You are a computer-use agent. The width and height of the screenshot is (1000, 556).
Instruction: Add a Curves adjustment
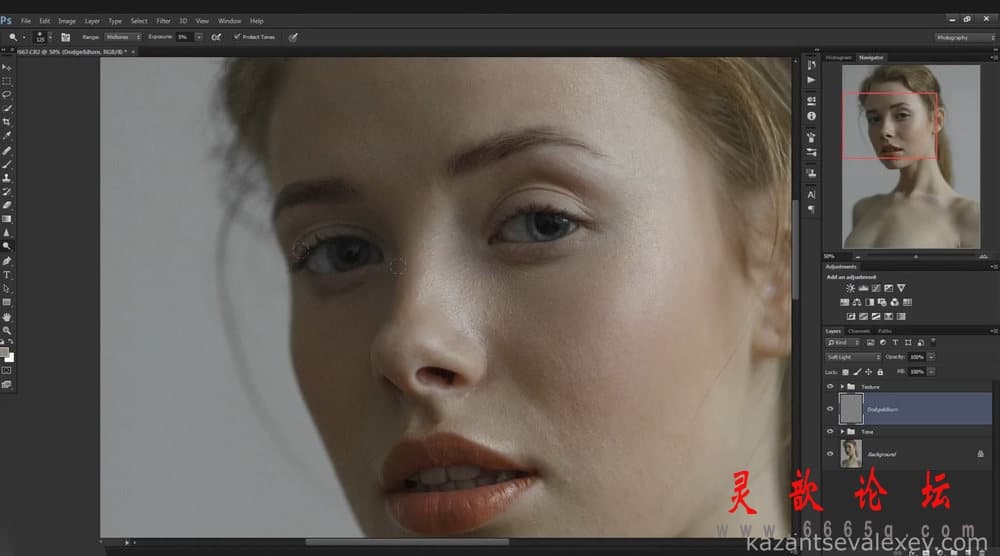coord(876,288)
